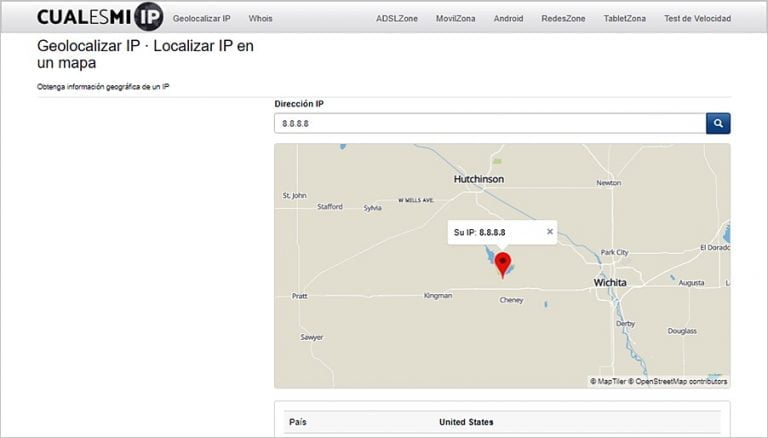Click the CualEsMiIP logo
The height and width of the screenshot is (438, 768).
click(x=99, y=17)
